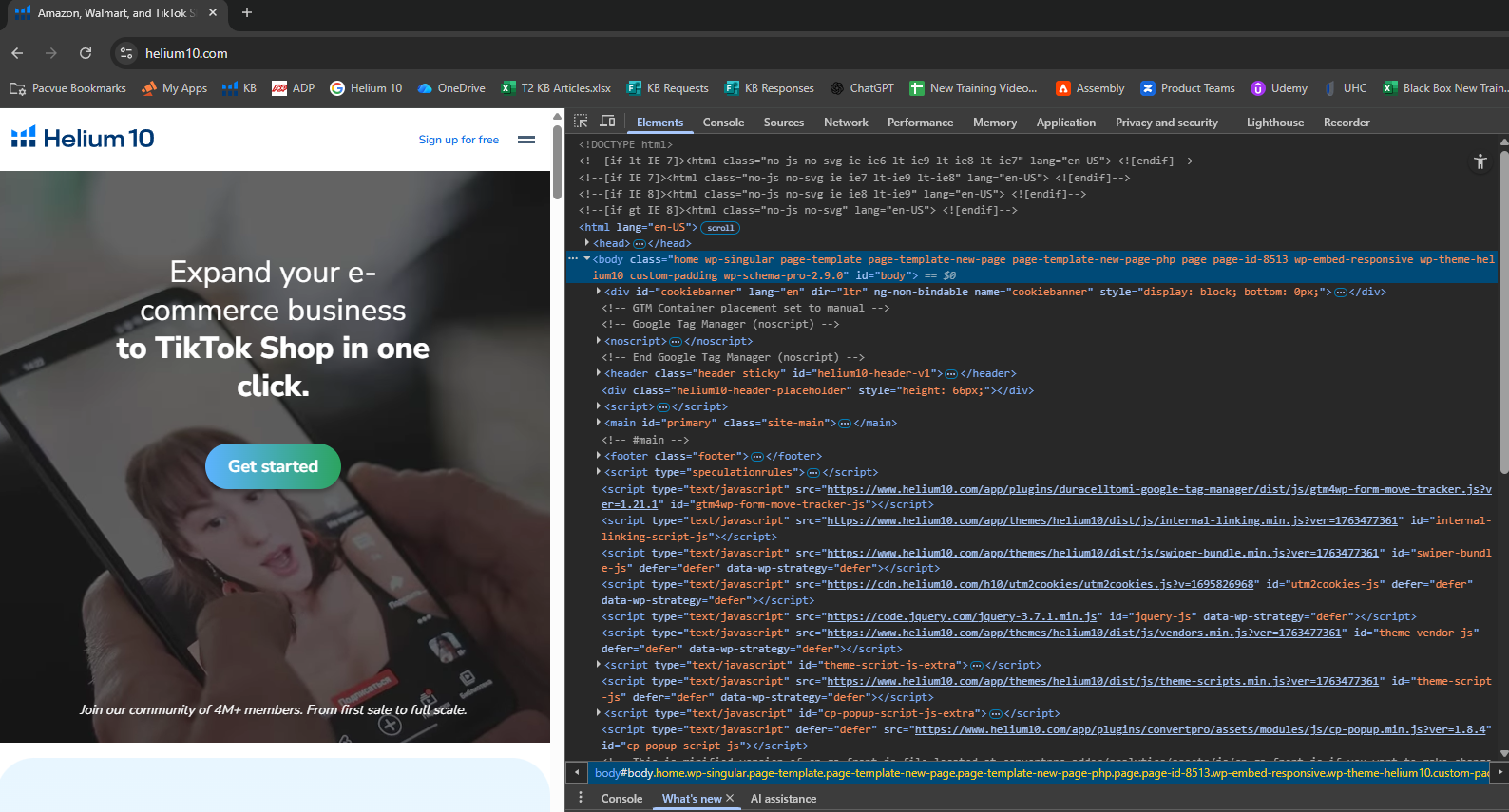Open the new tab plus button
Image resolution: width=1509 pixels, height=812 pixels.
[247, 13]
